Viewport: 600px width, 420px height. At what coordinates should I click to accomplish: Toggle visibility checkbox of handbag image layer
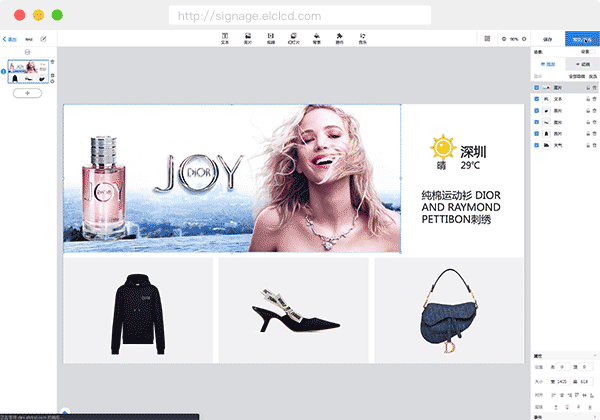click(536, 111)
